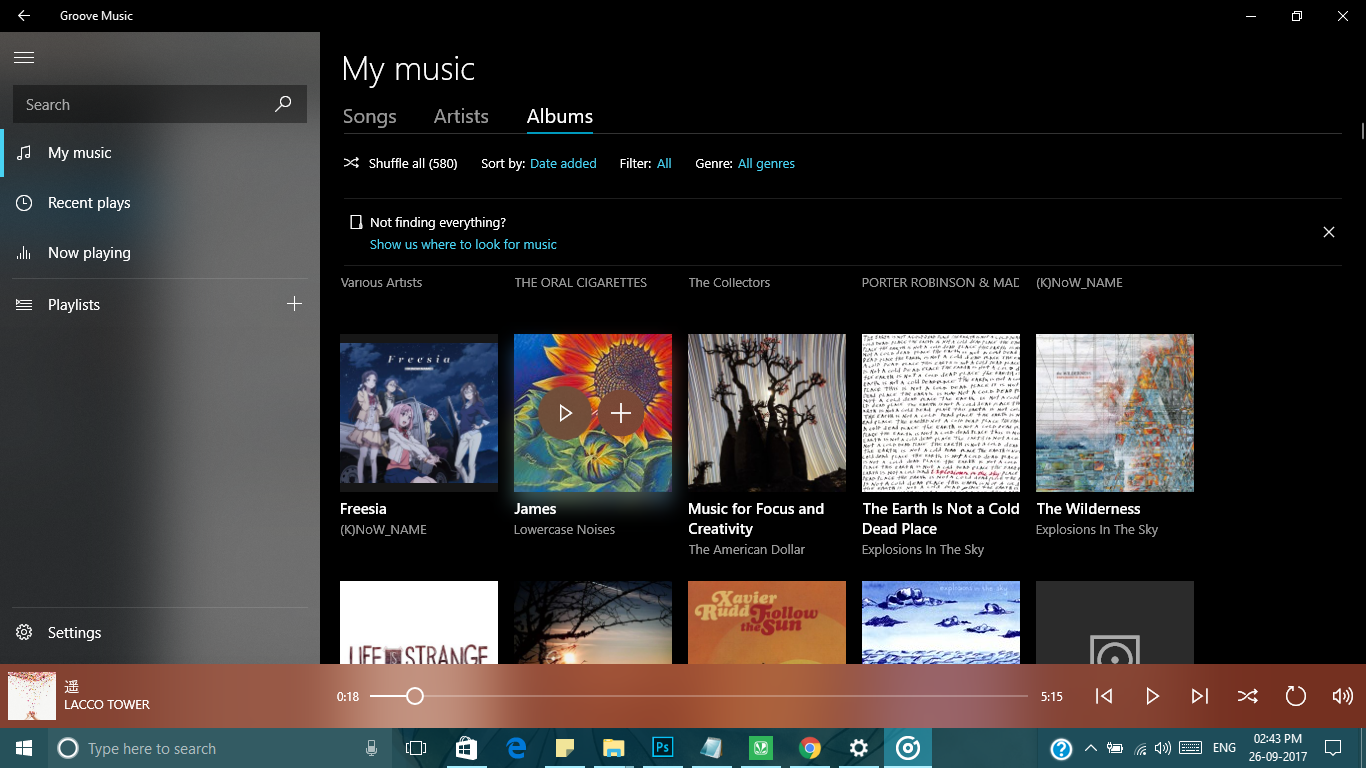Click 'LACCO TOWER' in the player bar
This screenshot has height=768, width=1366.
coord(107,705)
